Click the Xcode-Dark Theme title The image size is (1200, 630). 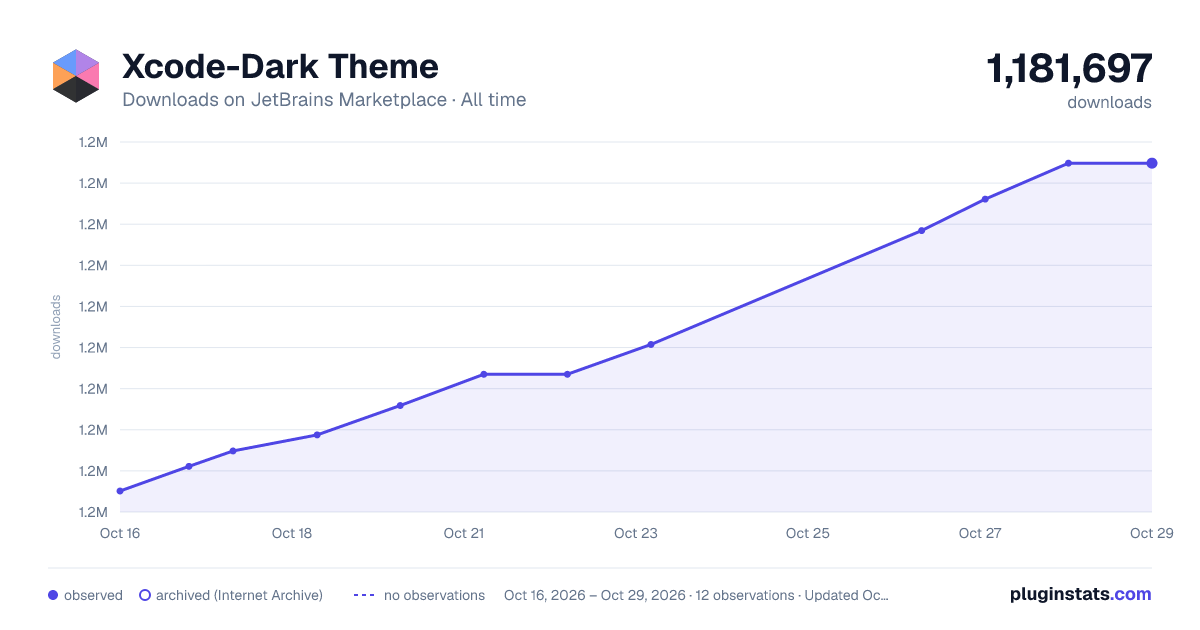coord(280,66)
